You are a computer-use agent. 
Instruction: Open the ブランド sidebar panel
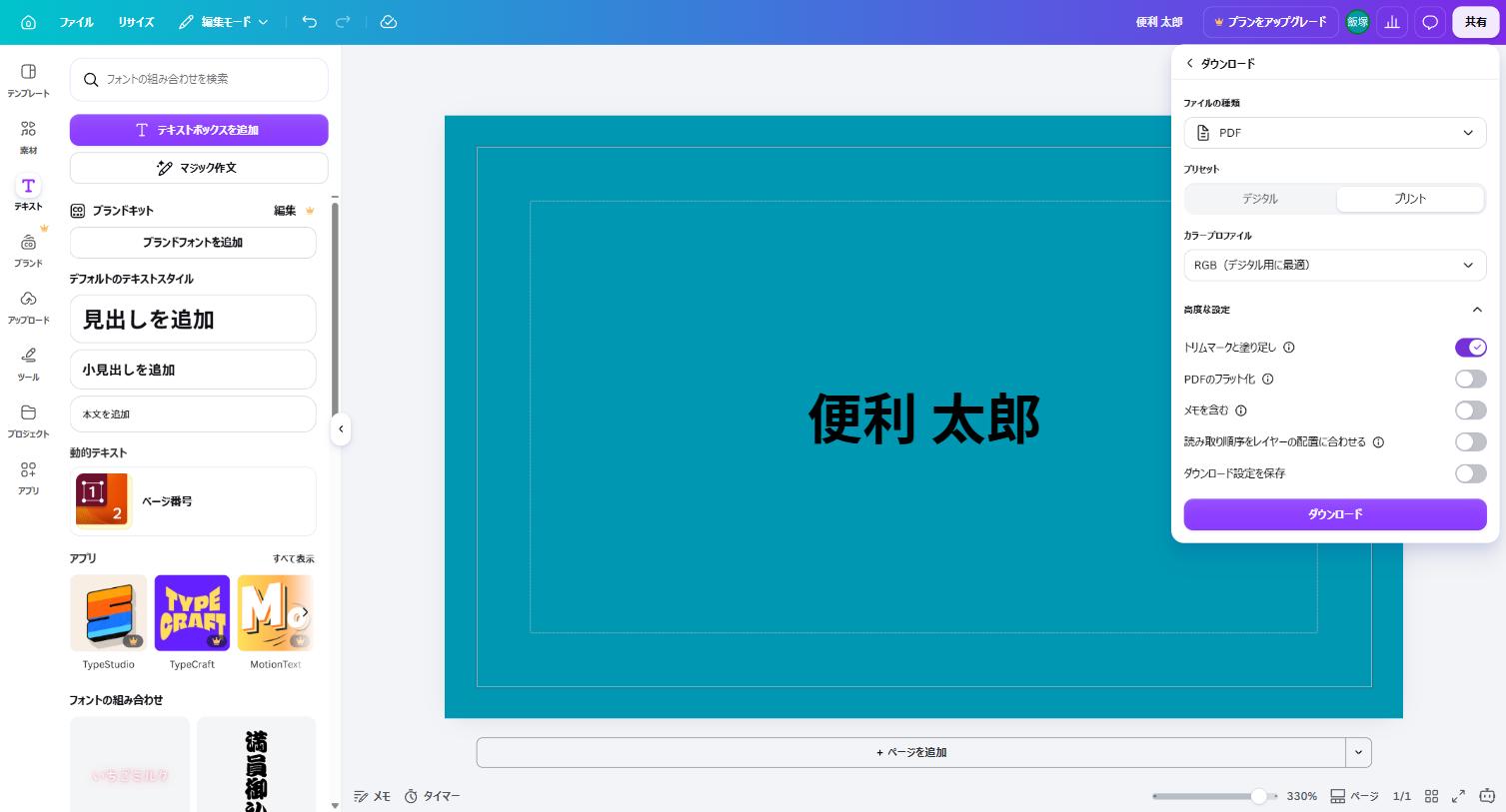pyautogui.click(x=28, y=251)
